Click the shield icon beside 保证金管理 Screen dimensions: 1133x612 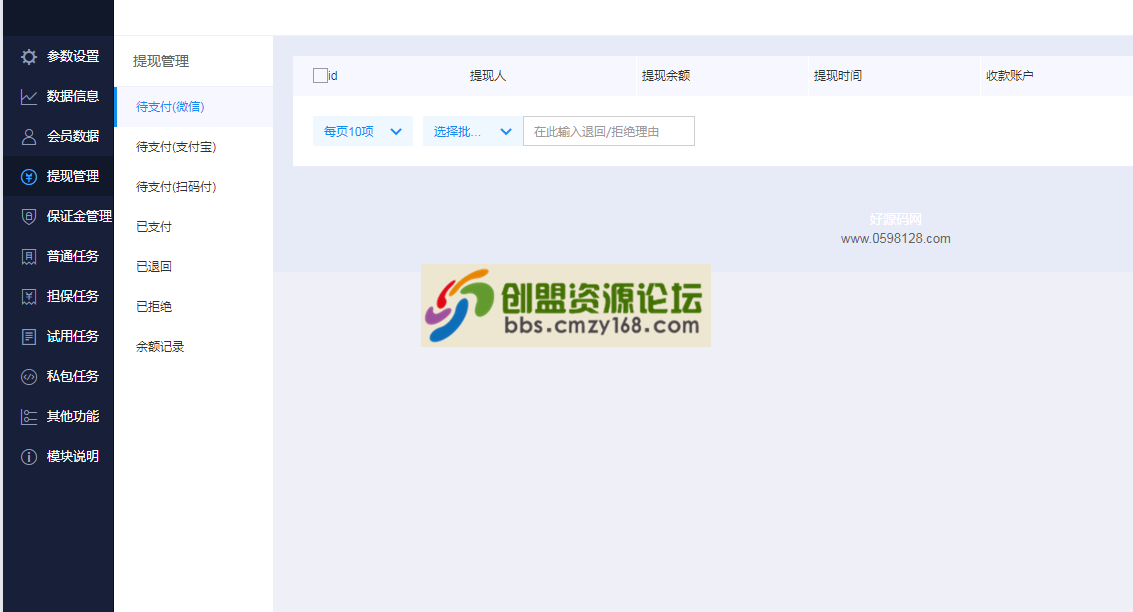click(x=29, y=217)
